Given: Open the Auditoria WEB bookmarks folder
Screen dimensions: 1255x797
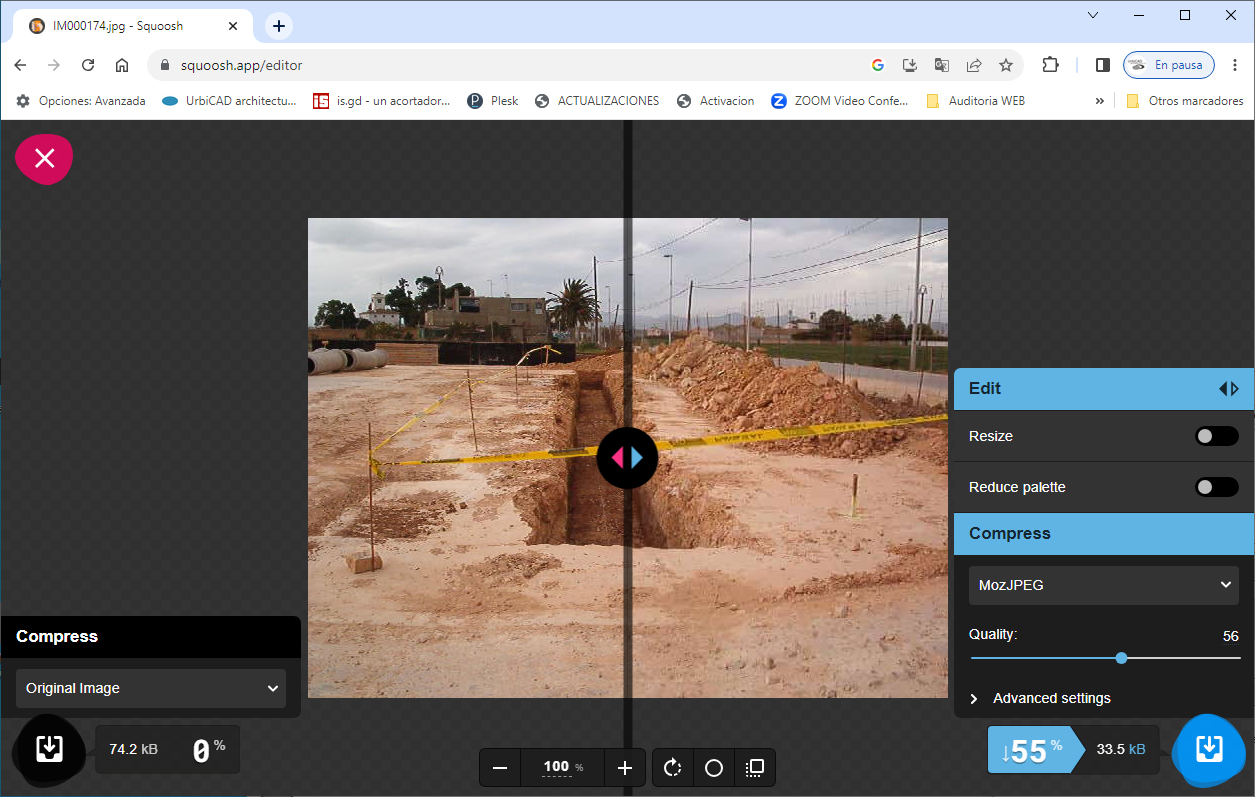Looking at the screenshot, I should [975, 101].
